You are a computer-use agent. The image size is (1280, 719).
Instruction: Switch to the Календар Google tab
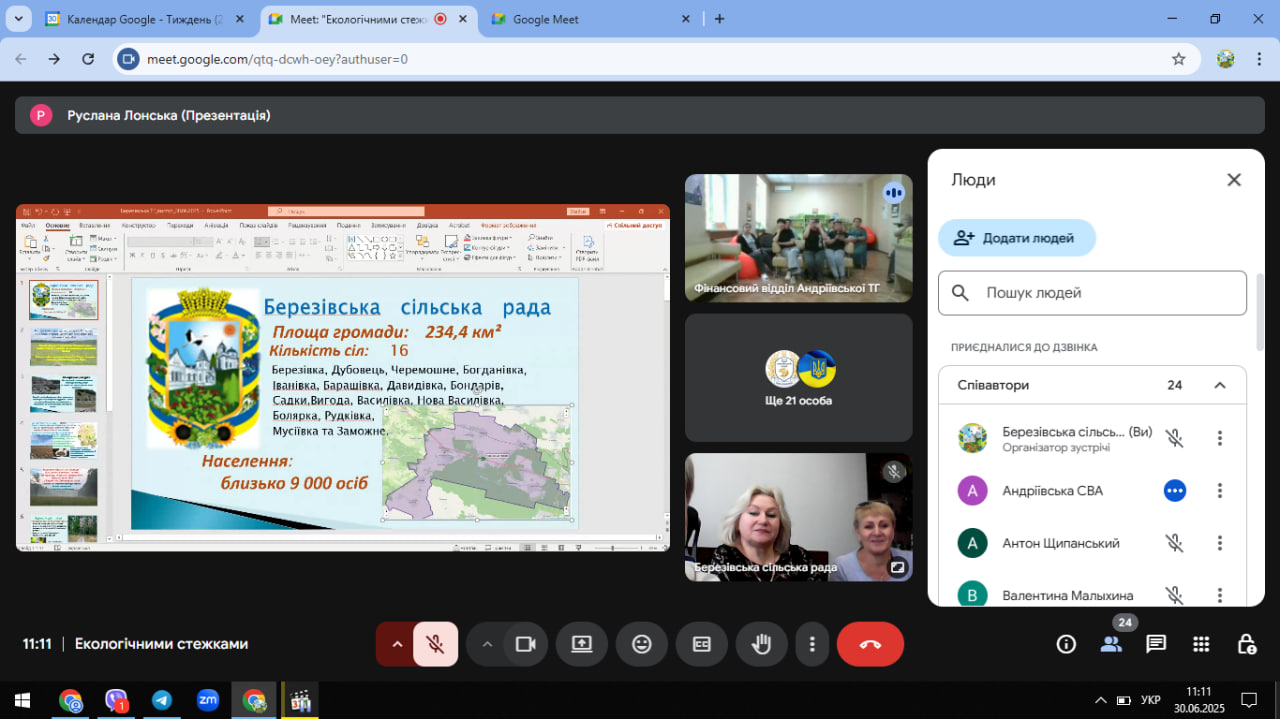coord(142,19)
